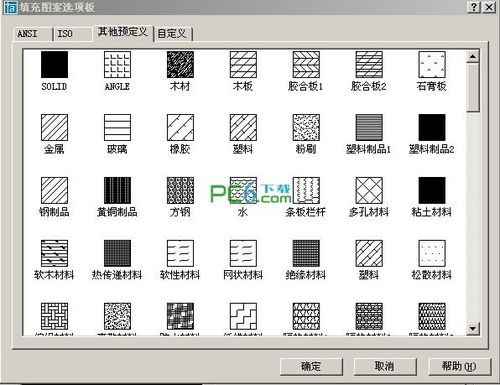Pick the 木材 hatch pattern
The width and height of the screenshot is (500, 385).
click(x=180, y=65)
